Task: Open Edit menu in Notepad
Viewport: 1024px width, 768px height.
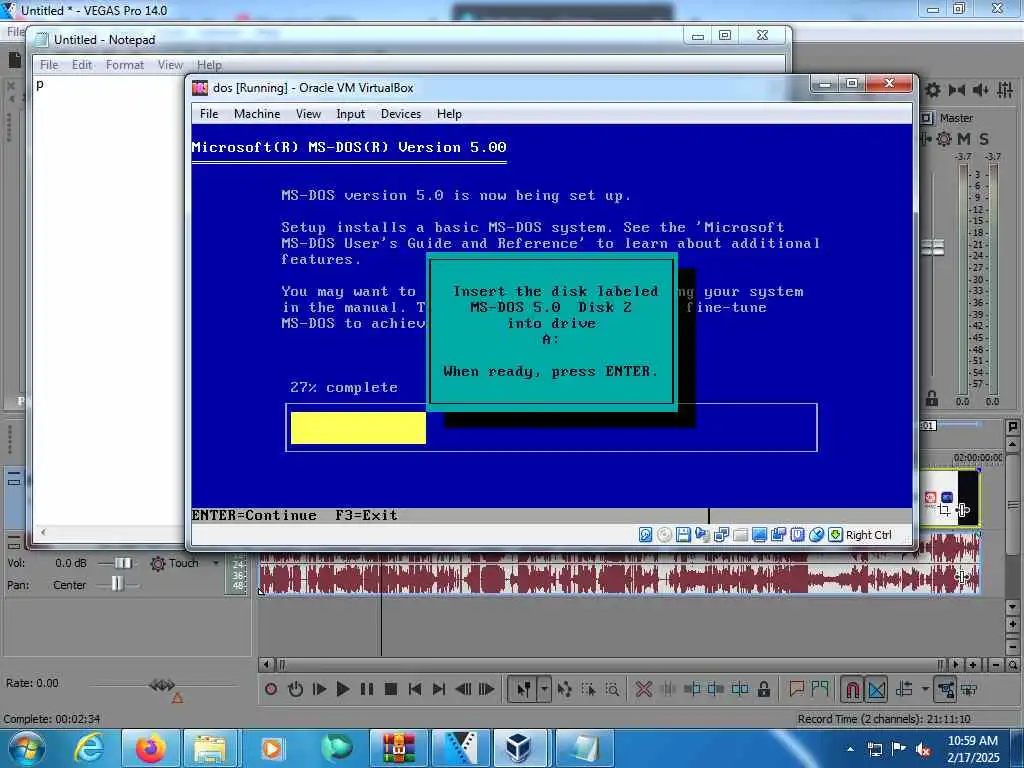Action: [x=82, y=65]
